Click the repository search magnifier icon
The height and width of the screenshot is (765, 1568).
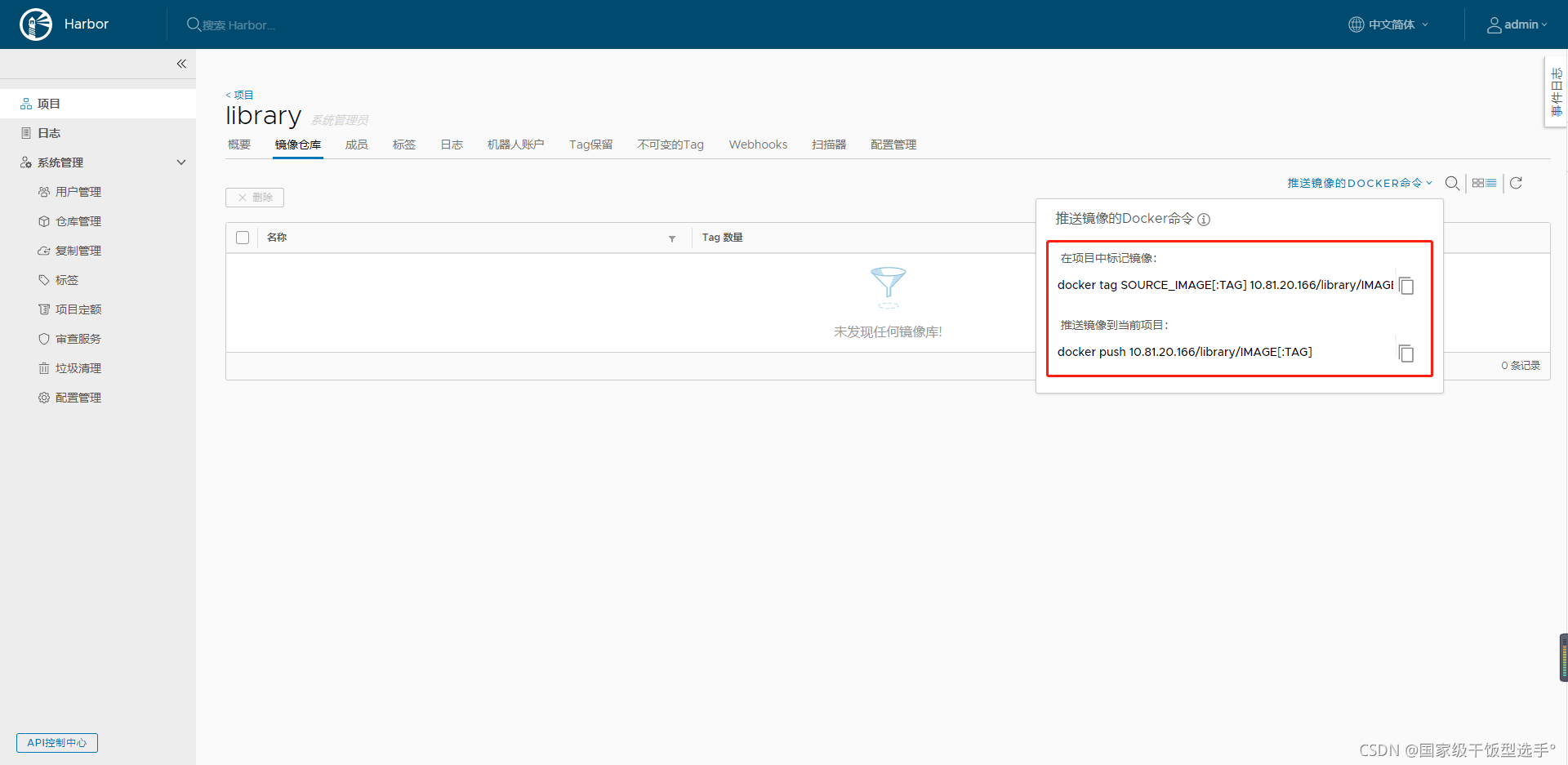(x=1452, y=183)
